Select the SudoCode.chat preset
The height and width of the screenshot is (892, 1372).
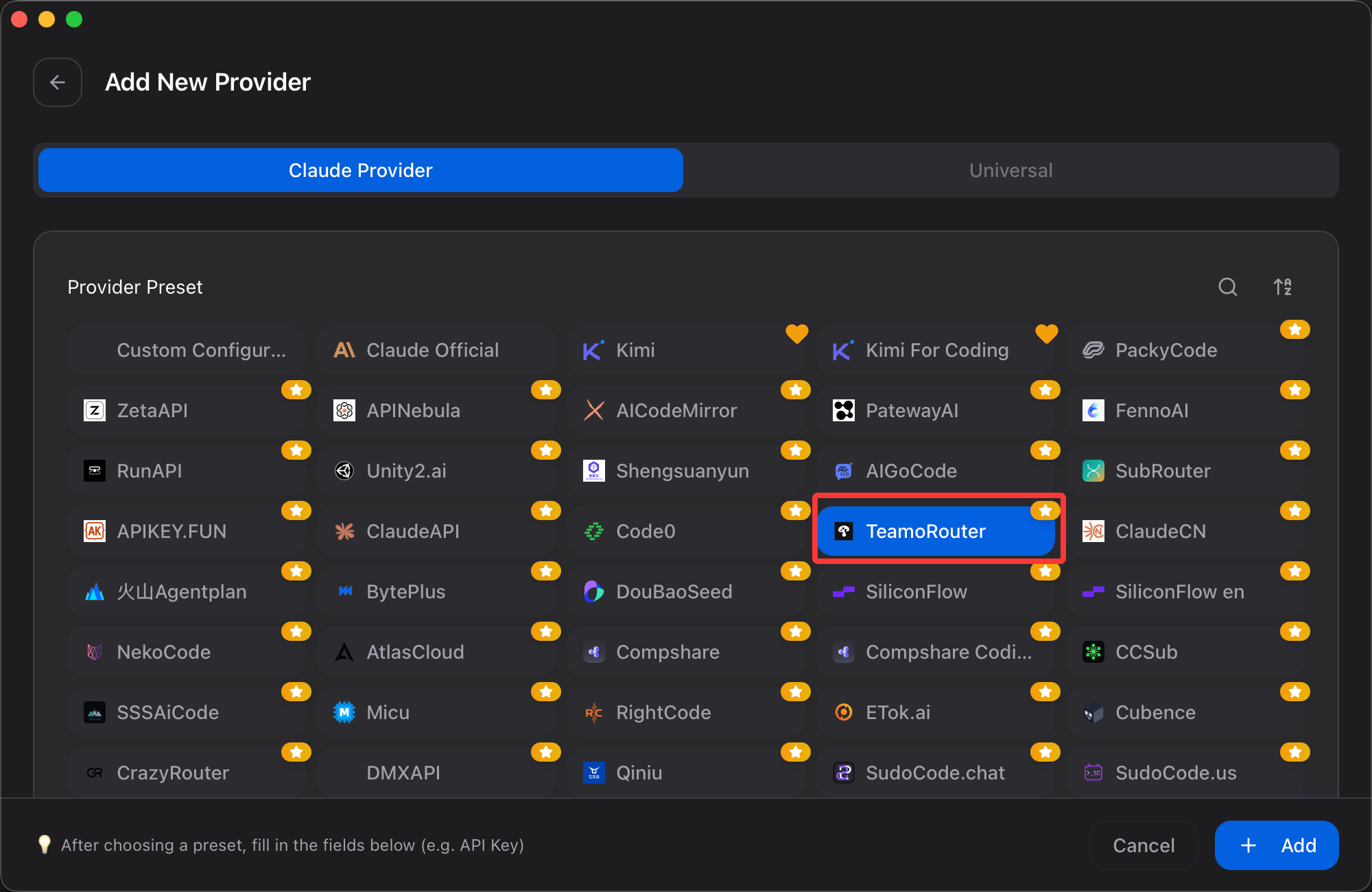pos(936,773)
